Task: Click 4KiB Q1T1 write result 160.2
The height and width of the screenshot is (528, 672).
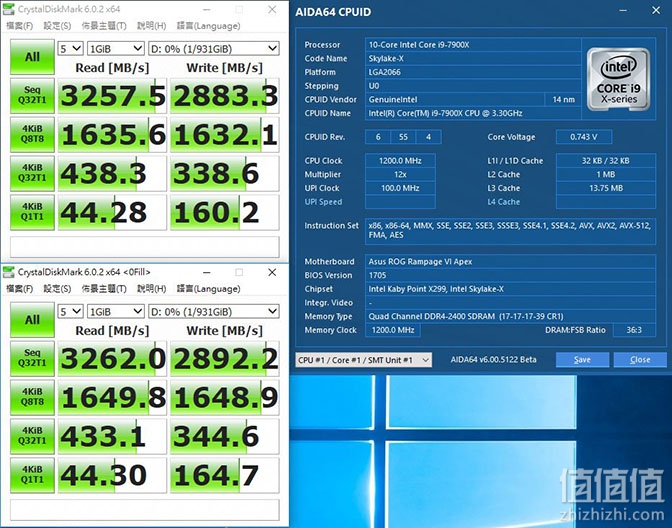Action: coord(225,213)
